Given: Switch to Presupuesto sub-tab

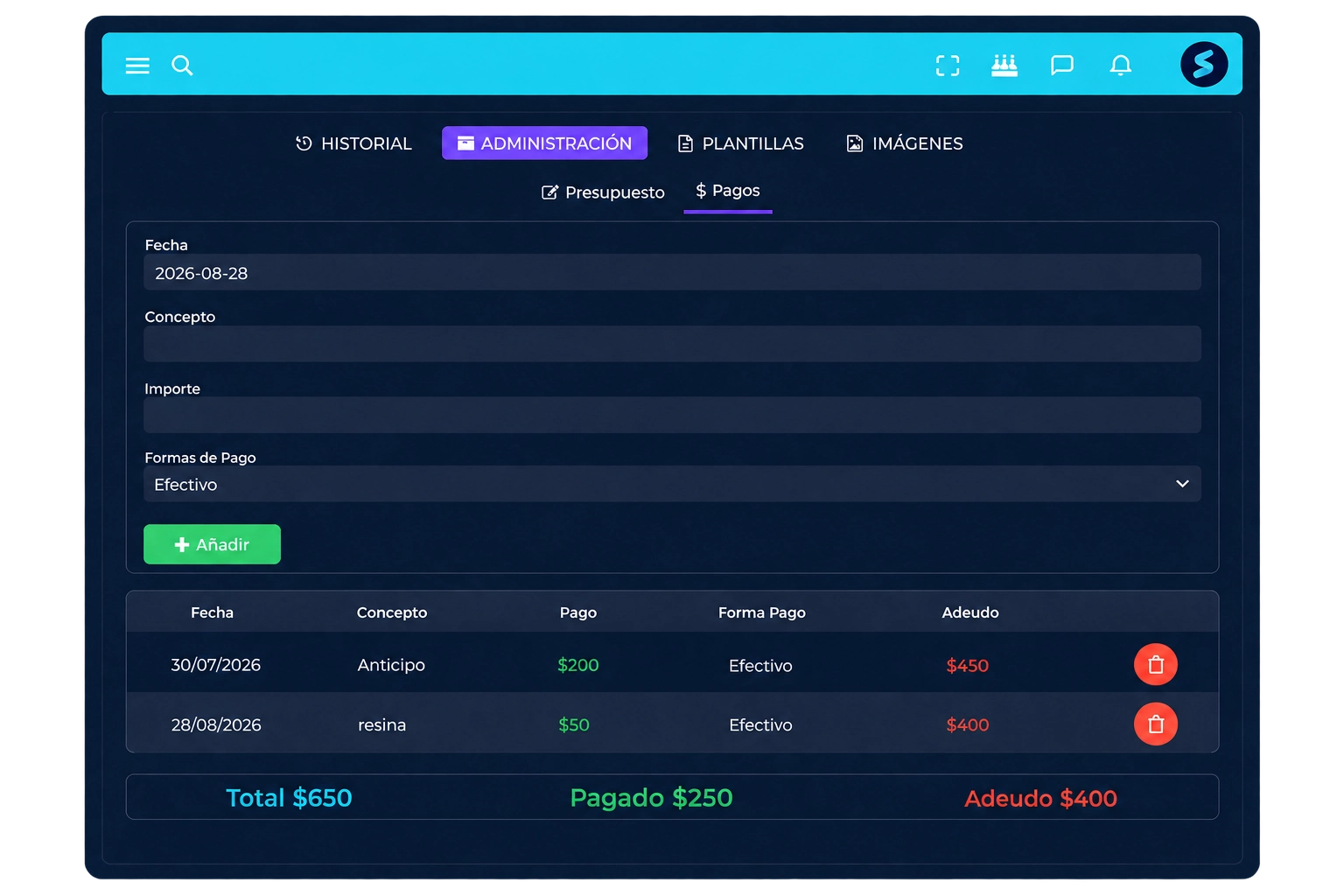Looking at the screenshot, I should click(x=603, y=192).
